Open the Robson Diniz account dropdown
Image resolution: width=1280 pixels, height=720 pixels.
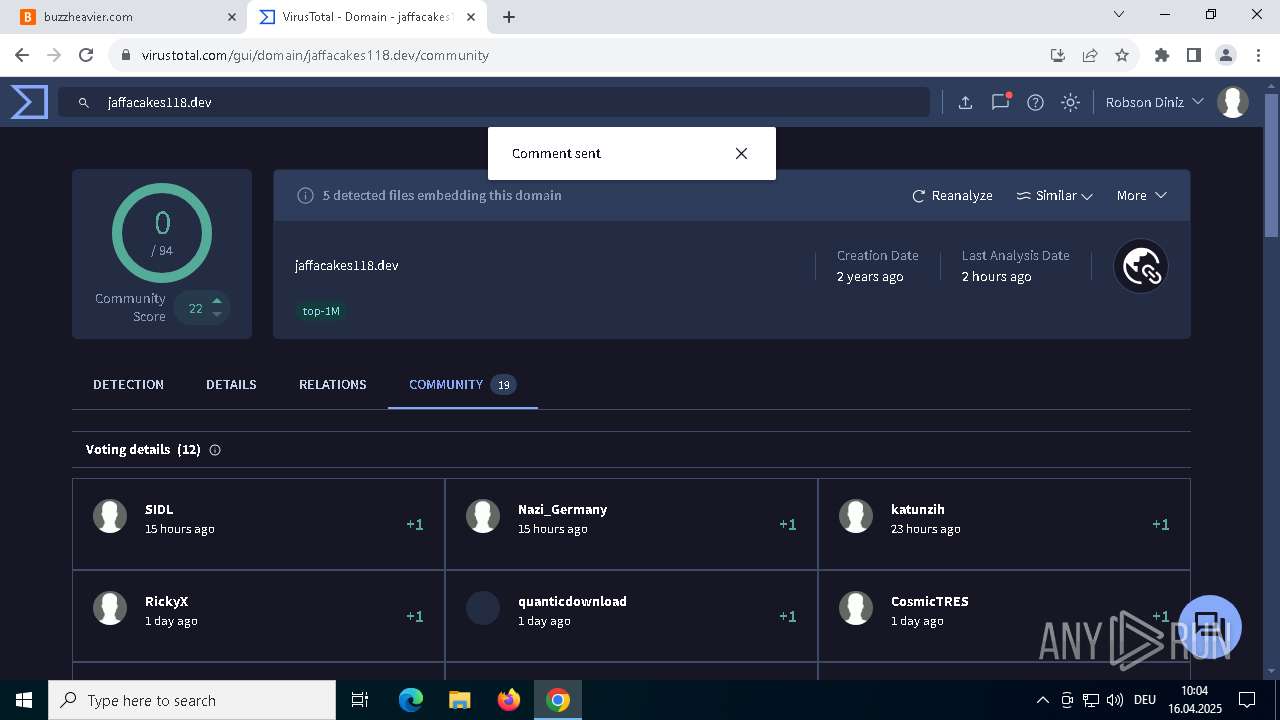click(x=1154, y=102)
